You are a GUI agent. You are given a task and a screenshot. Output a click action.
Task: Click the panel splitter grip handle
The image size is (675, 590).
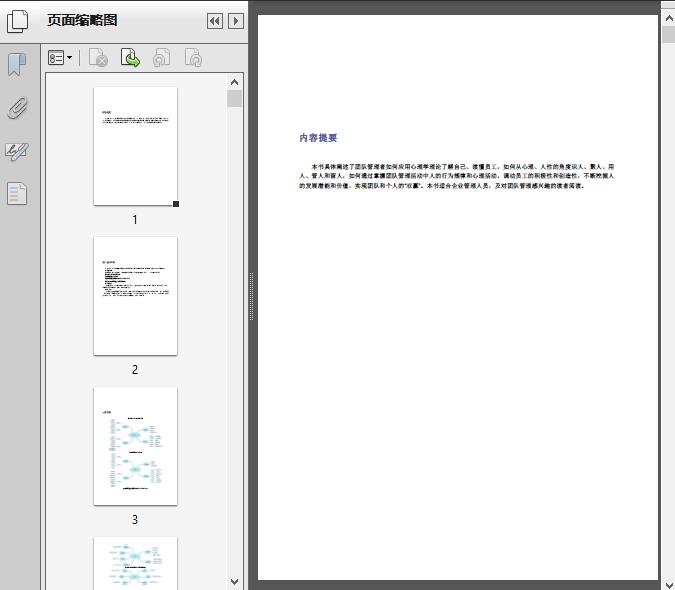point(251,296)
